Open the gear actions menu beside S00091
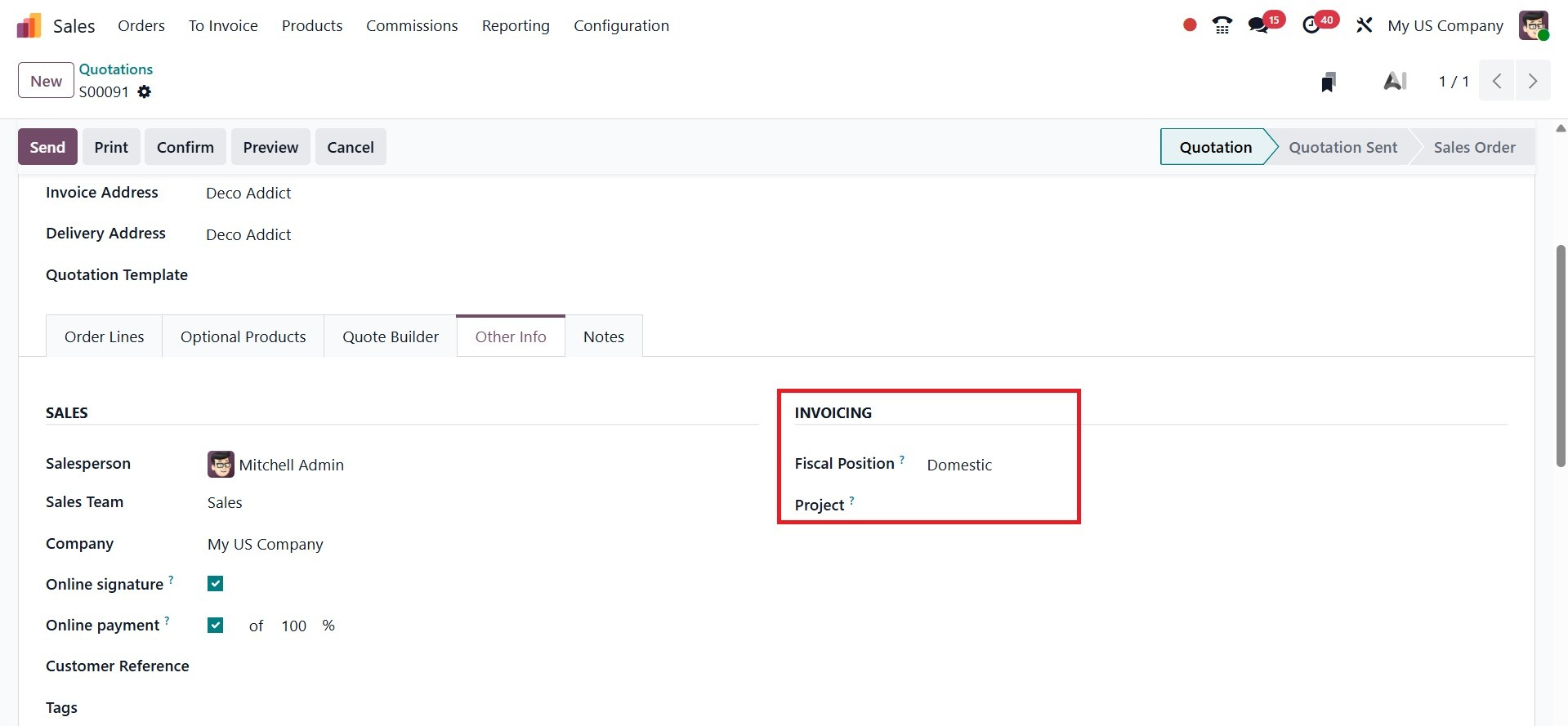 point(145,92)
